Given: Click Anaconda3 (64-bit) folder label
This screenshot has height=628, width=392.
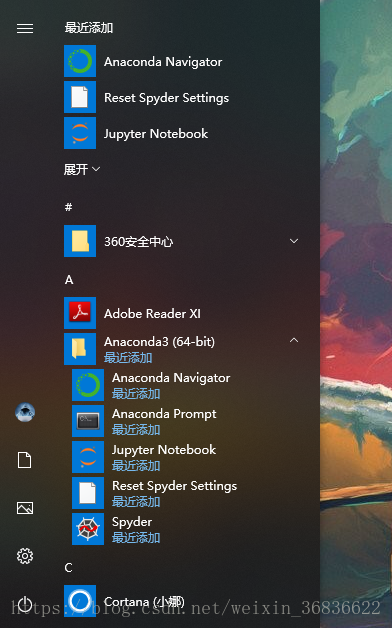Looking at the screenshot, I should tap(159, 342).
